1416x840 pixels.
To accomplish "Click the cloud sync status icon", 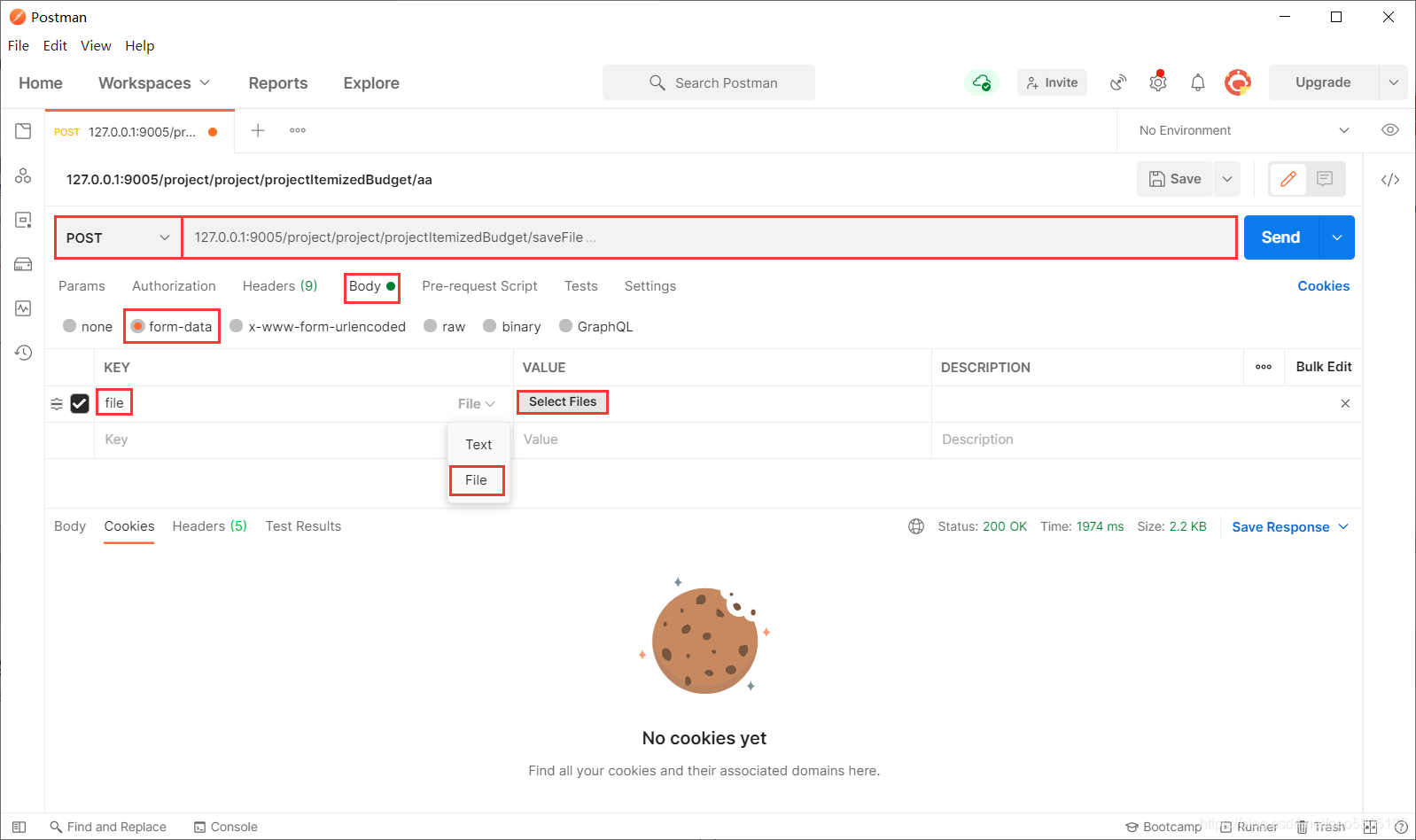I will (x=981, y=82).
